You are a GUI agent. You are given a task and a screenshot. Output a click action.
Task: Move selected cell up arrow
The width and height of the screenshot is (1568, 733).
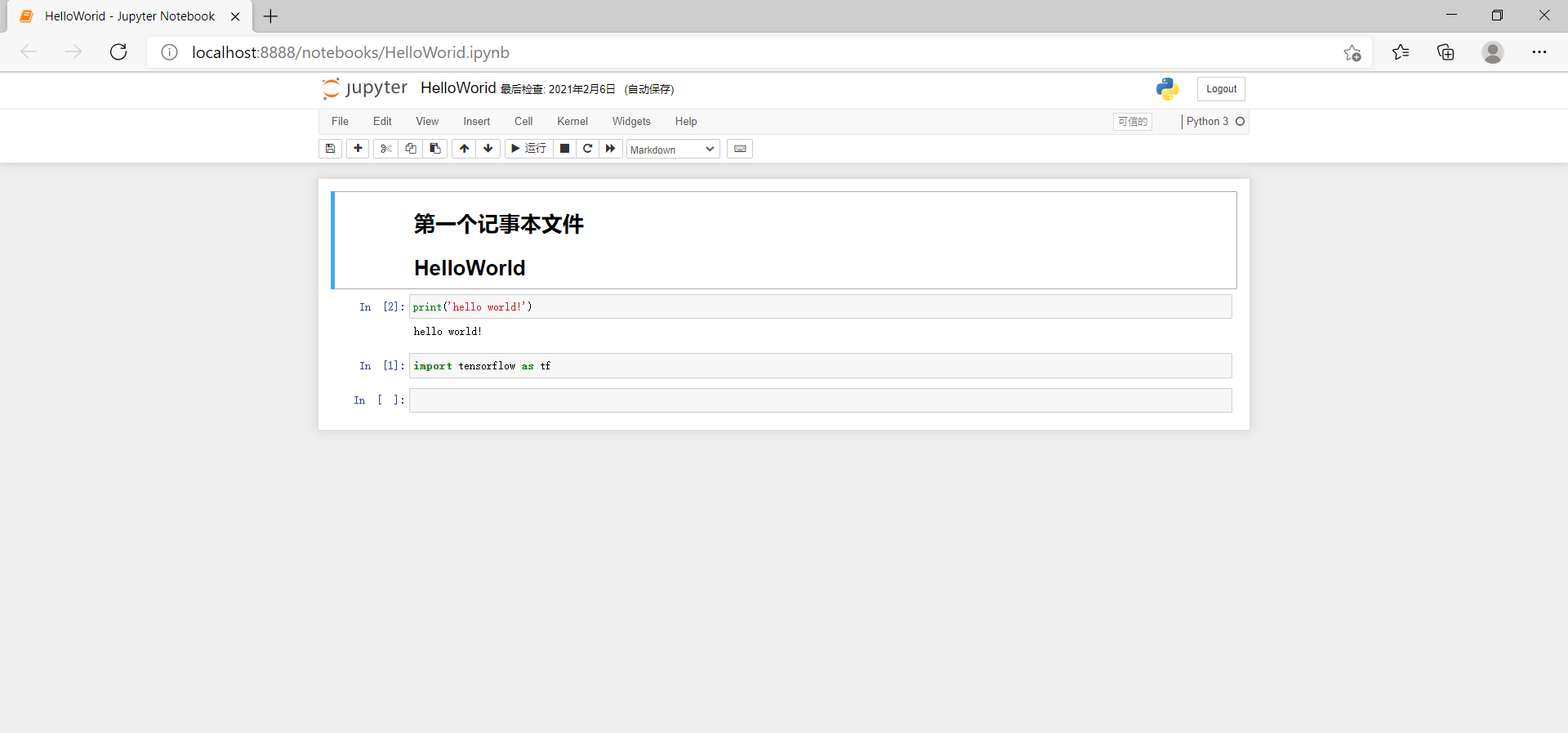pos(464,149)
